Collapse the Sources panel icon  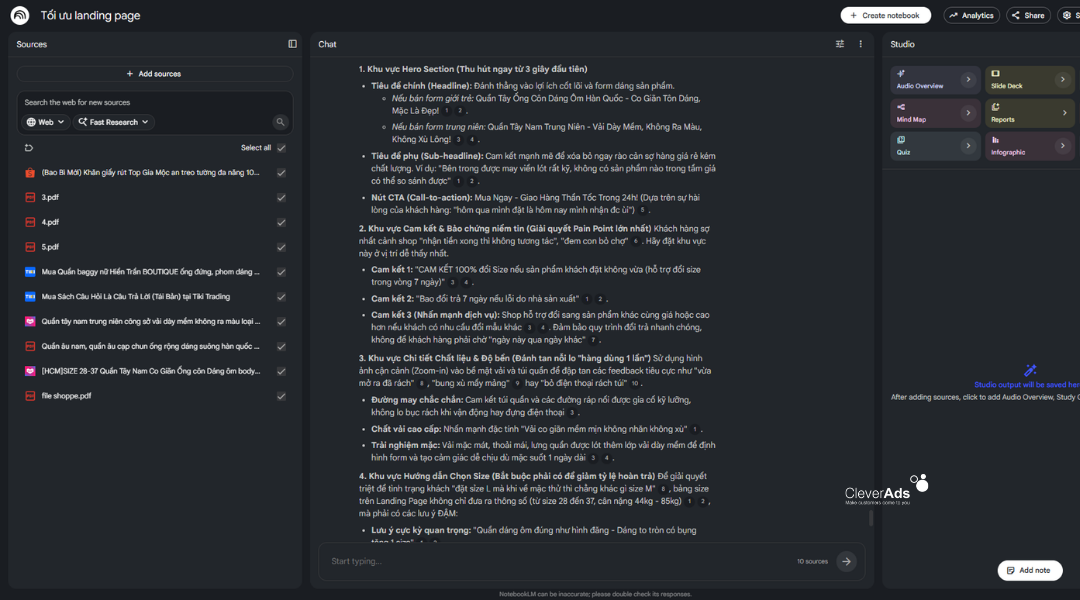point(293,44)
